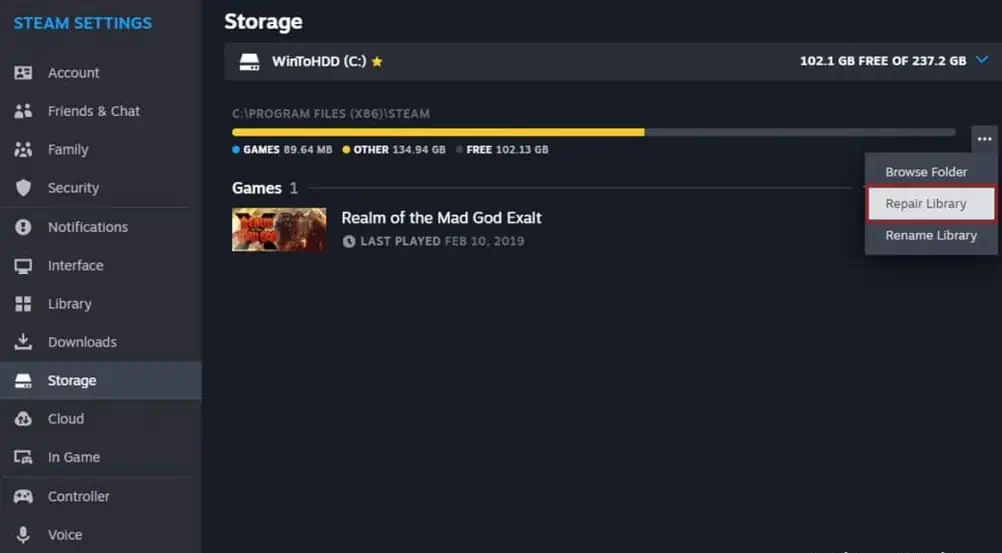Click the Voice microphone icon
1002x553 pixels.
(x=23, y=535)
